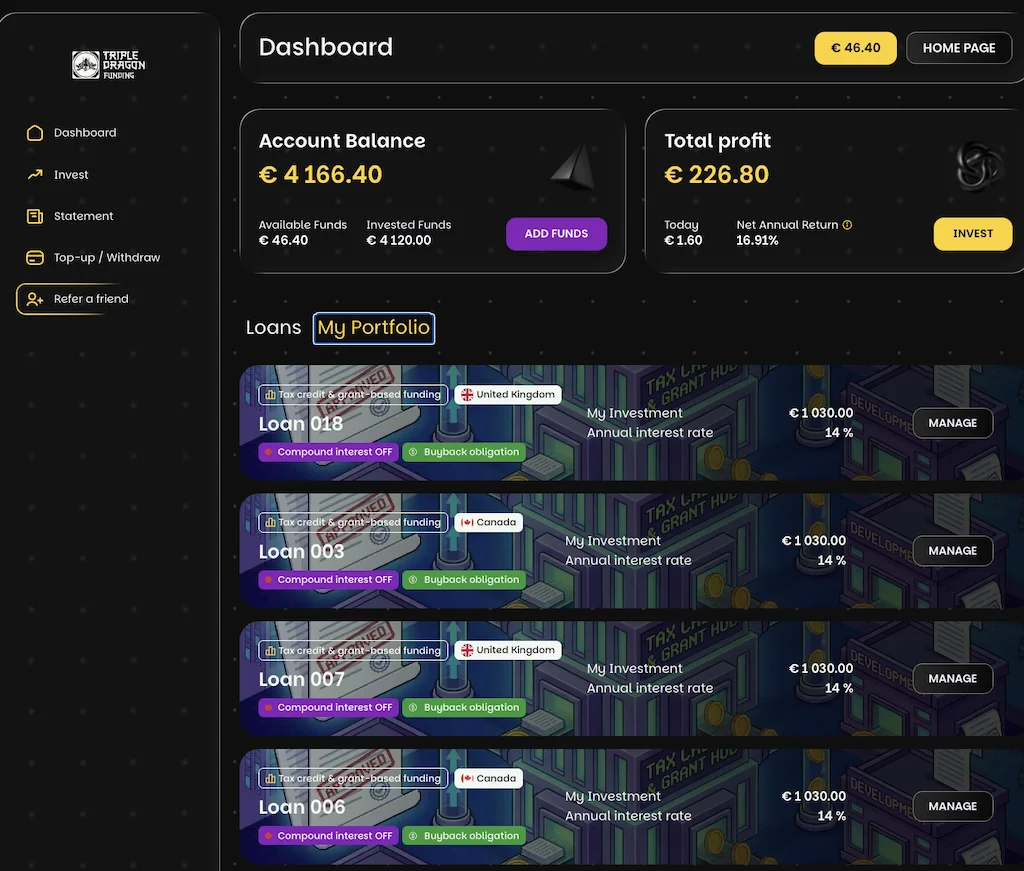The width and height of the screenshot is (1024, 871).
Task: Switch to the Loans tab
Action: coord(273,327)
